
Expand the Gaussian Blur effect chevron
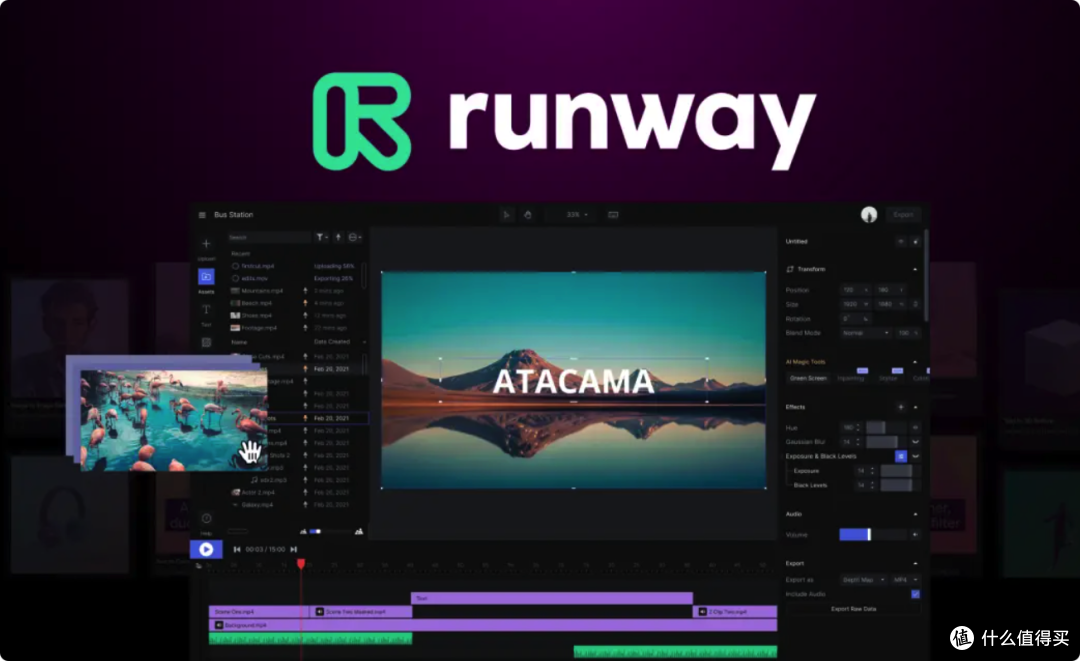coord(915,442)
